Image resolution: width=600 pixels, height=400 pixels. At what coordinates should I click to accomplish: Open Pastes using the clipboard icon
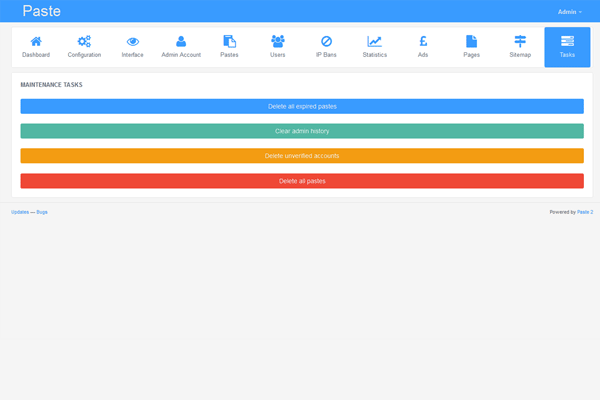point(229,42)
